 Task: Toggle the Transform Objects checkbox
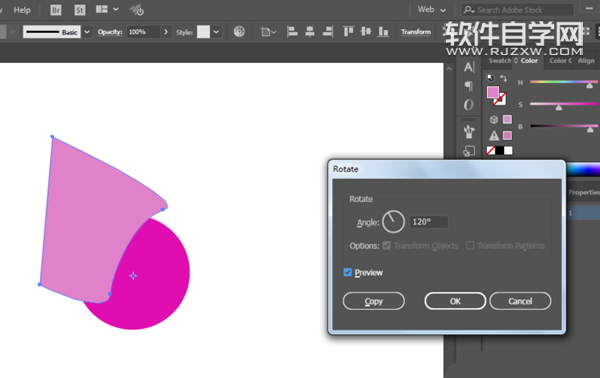[x=386, y=246]
